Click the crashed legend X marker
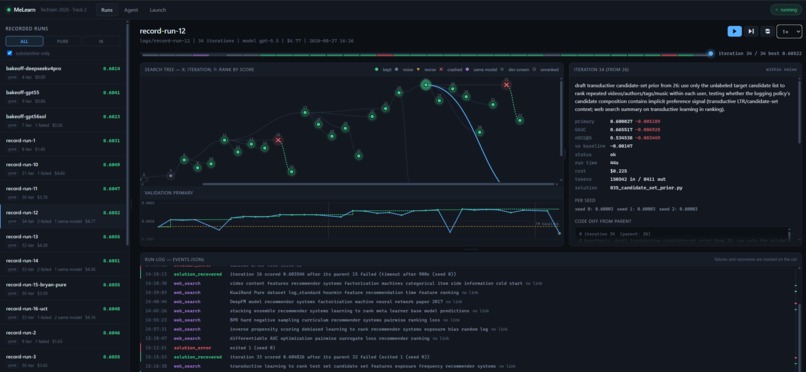806x372 pixels. tap(441, 69)
